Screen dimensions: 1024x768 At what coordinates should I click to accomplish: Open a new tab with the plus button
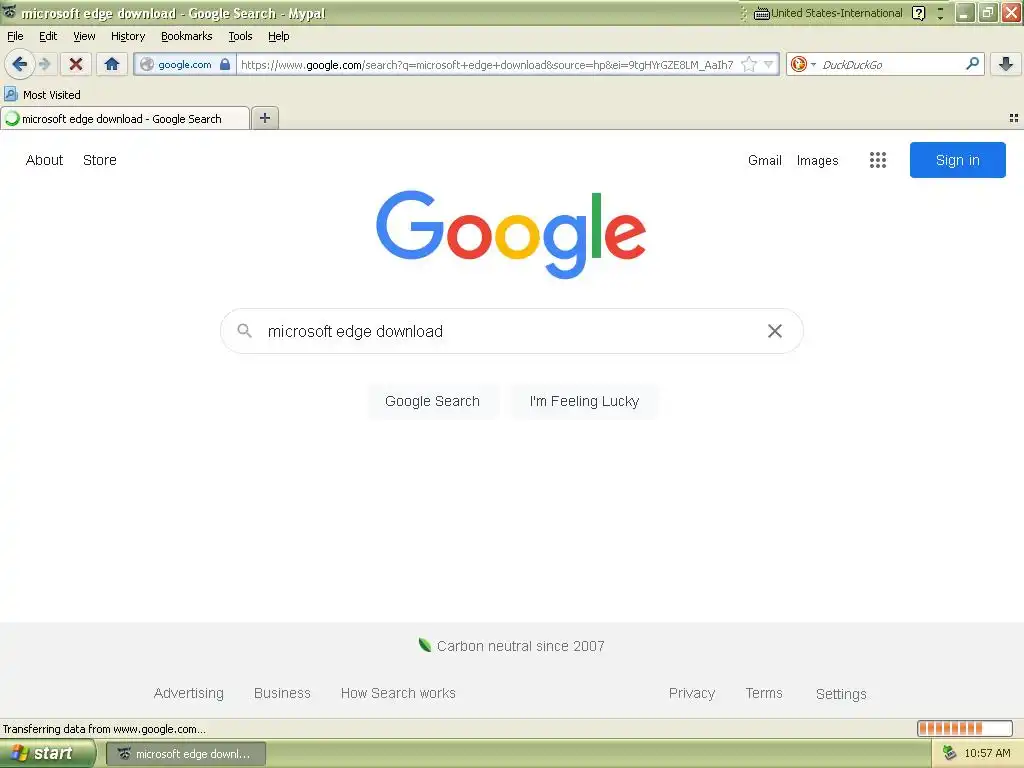coord(264,118)
